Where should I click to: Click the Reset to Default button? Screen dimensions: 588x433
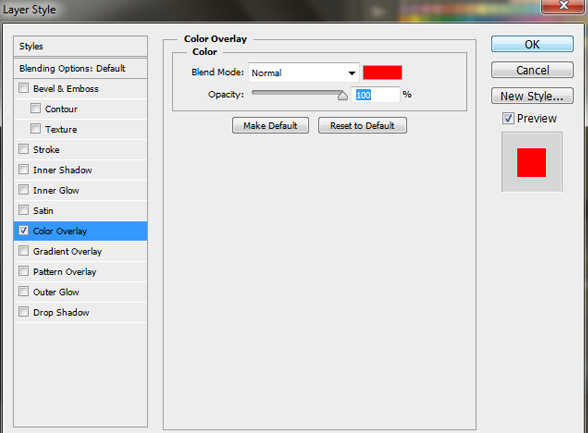pyautogui.click(x=362, y=126)
